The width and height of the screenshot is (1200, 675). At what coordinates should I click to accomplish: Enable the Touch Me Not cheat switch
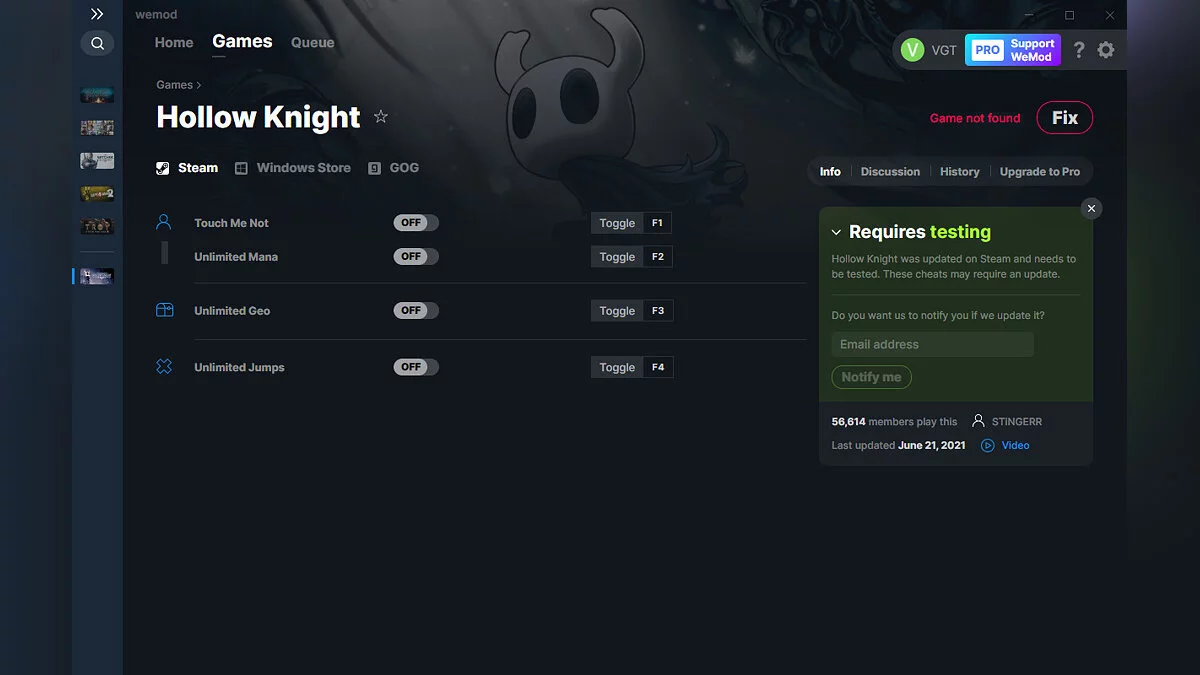click(x=415, y=222)
